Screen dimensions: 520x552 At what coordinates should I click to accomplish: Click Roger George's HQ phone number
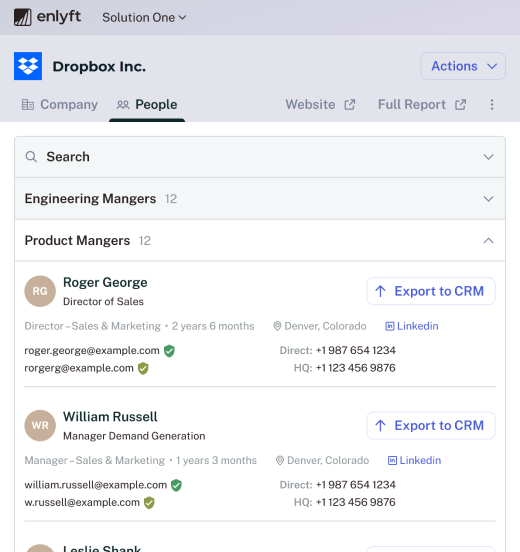(x=356, y=368)
